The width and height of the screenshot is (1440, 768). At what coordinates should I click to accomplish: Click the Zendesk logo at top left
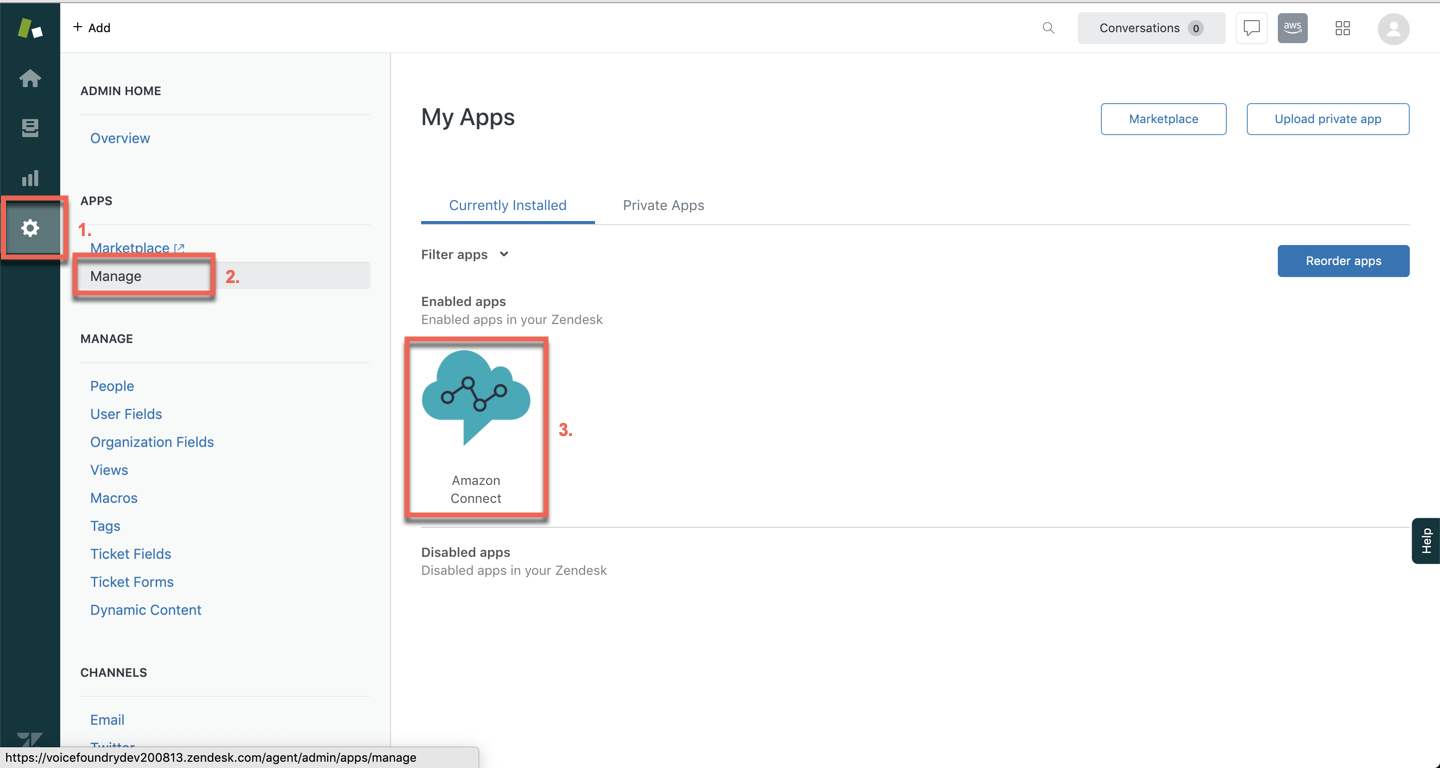click(30, 28)
